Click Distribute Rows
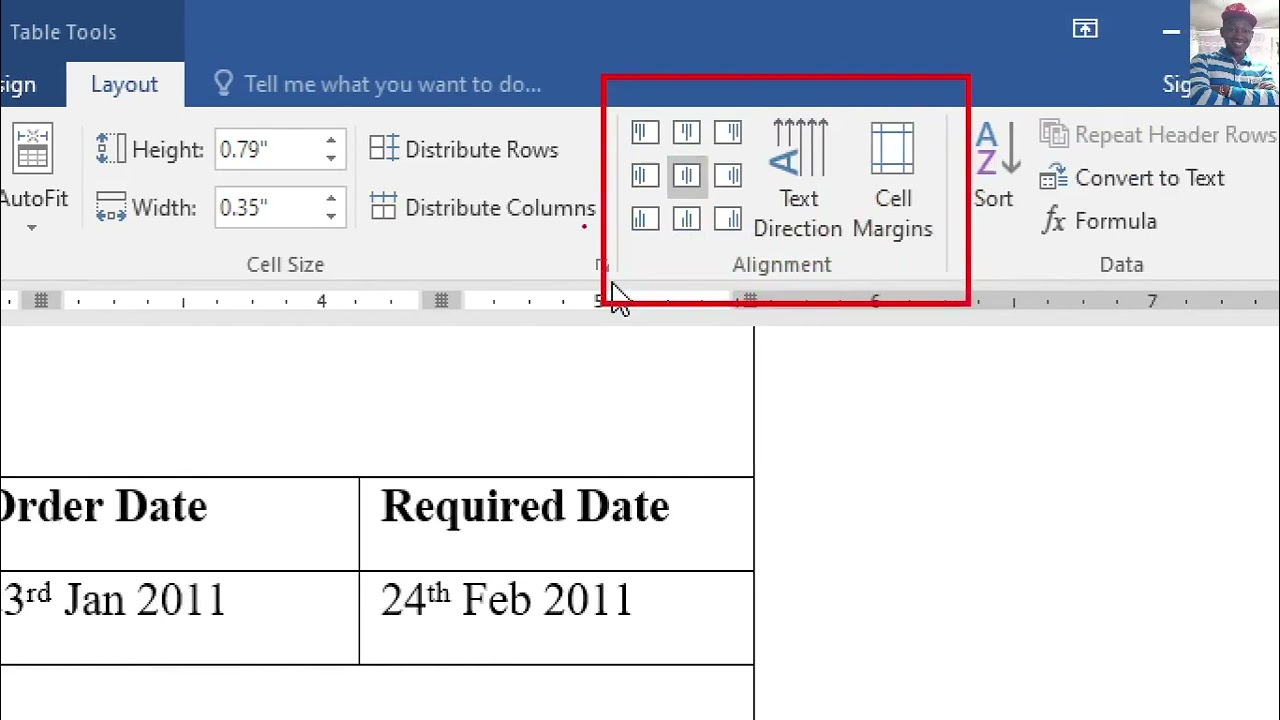The height and width of the screenshot is (720, 1280). coord(463,150)
